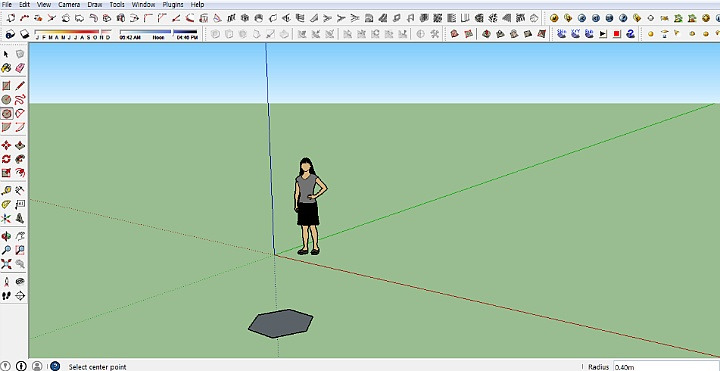This screenshot has width=720, height=371.
Task: Choose the Circle drawing tool
Action: [6, 100]
